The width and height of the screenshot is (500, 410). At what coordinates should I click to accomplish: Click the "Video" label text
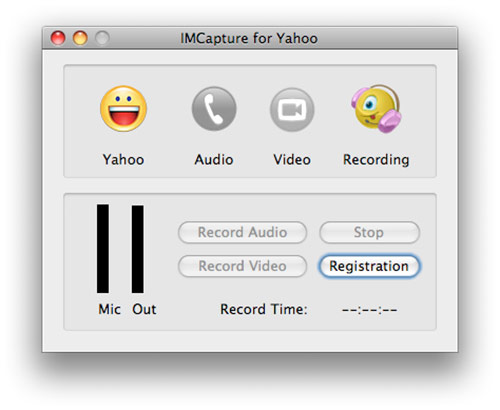[x=292, y=160]
